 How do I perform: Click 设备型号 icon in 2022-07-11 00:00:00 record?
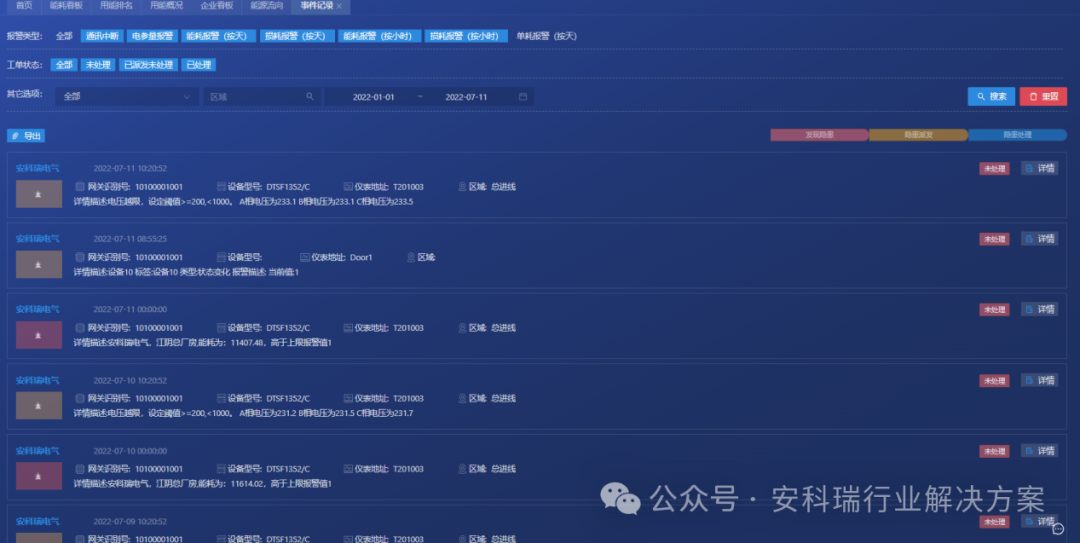point(221,328)
